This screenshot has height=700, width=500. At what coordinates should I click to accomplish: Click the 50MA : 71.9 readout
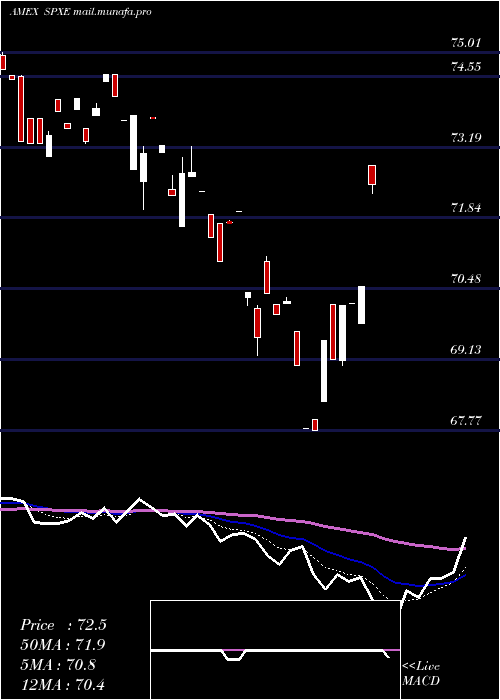(x=63, y=645)
